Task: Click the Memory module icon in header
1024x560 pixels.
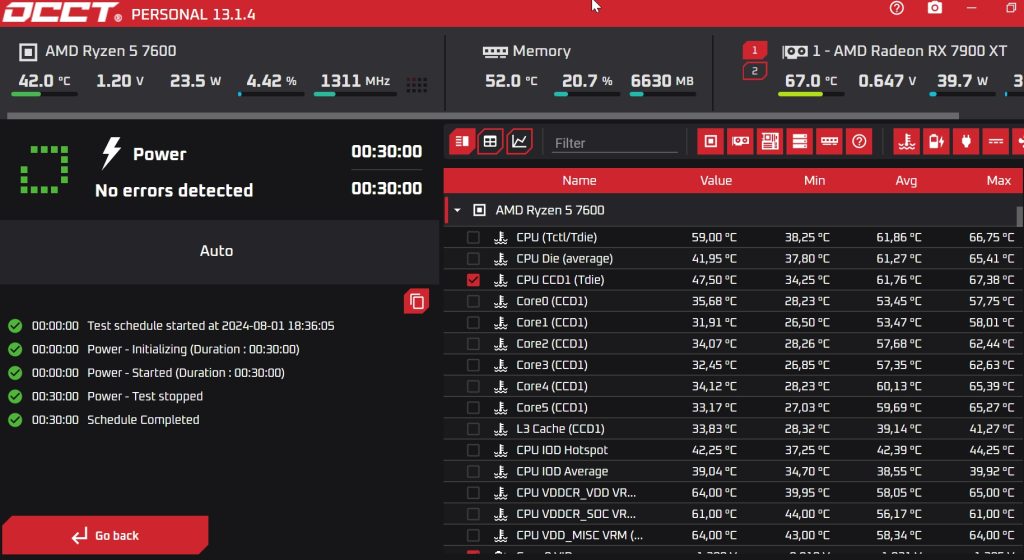Action: click(494, 52)
